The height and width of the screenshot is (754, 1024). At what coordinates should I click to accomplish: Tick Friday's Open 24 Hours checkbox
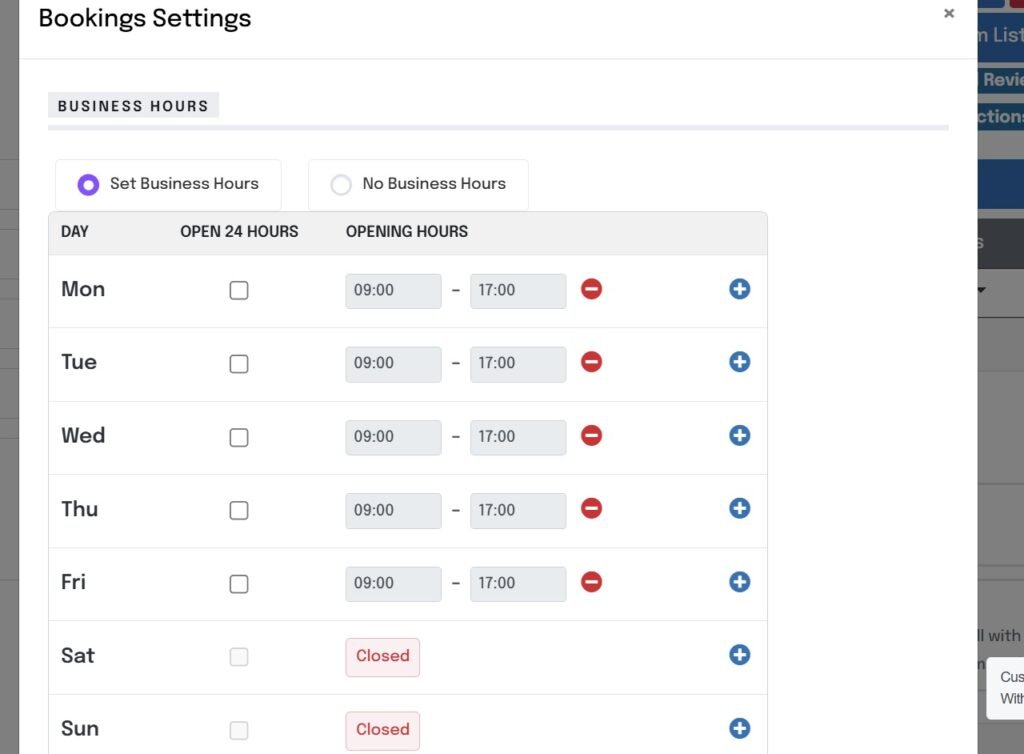[x=239, y=584]
